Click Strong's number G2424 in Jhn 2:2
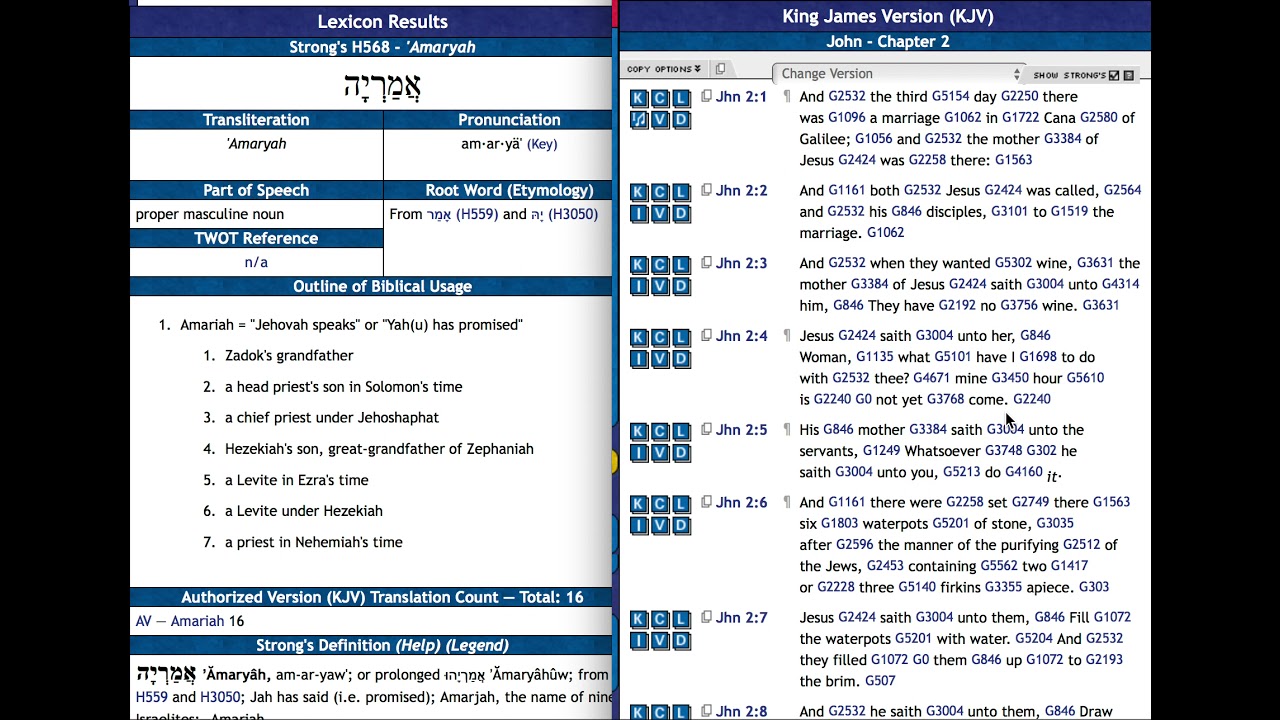This screenshot has height=720, width=1280. coord(1003,190)
